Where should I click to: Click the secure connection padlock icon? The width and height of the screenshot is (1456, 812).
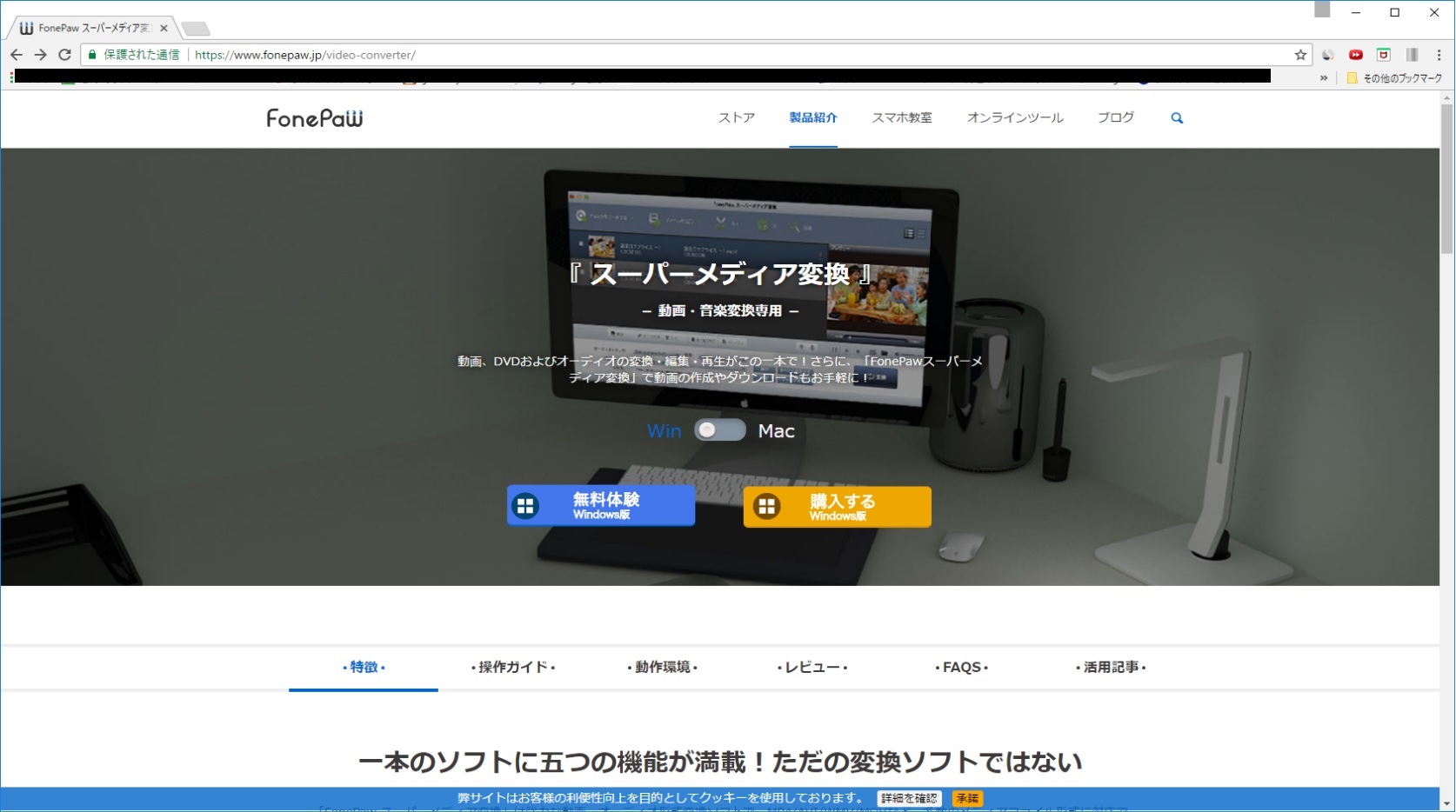point(92,55)
